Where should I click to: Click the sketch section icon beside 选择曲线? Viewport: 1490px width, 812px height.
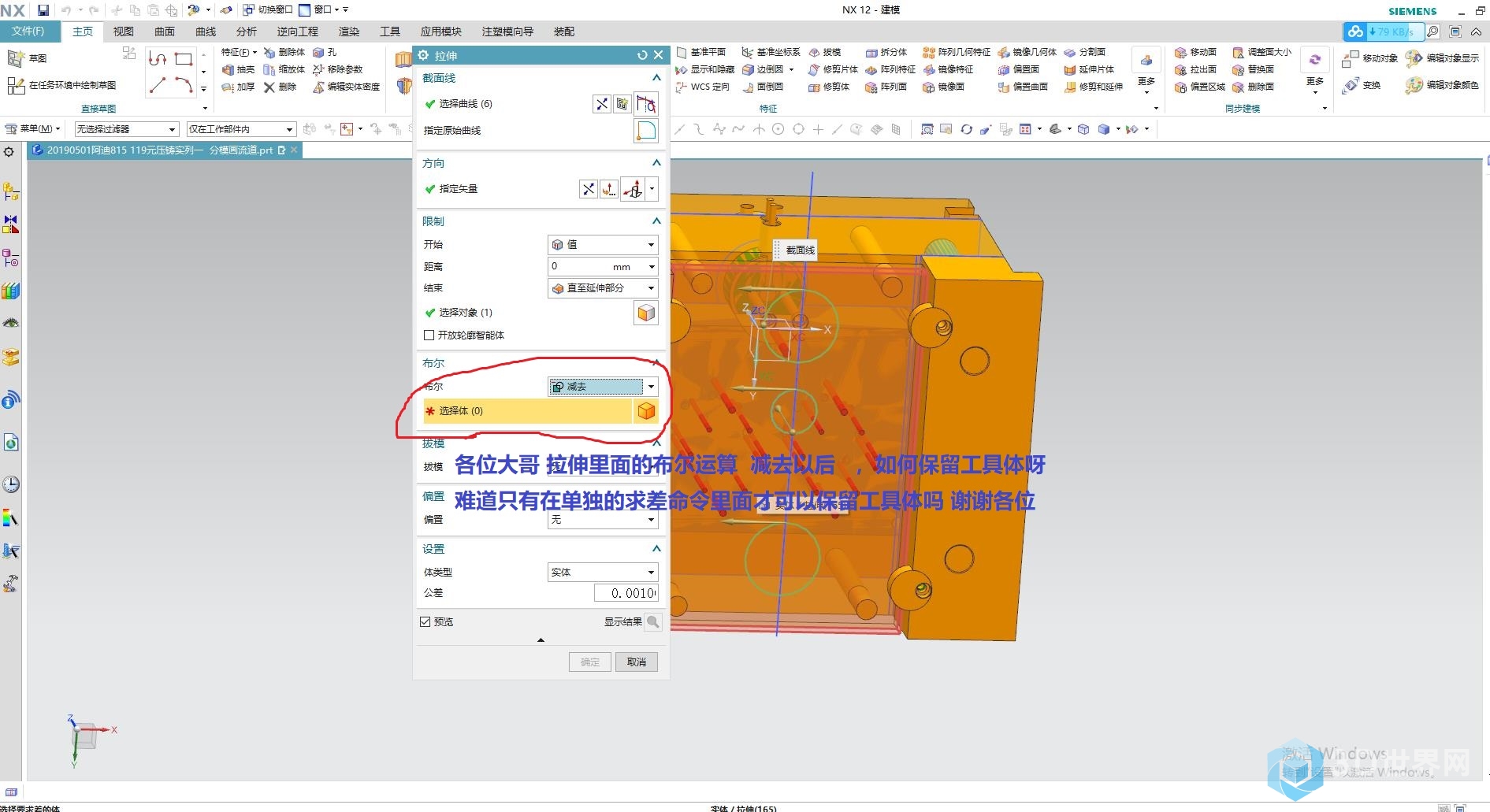tap(622, 104)
